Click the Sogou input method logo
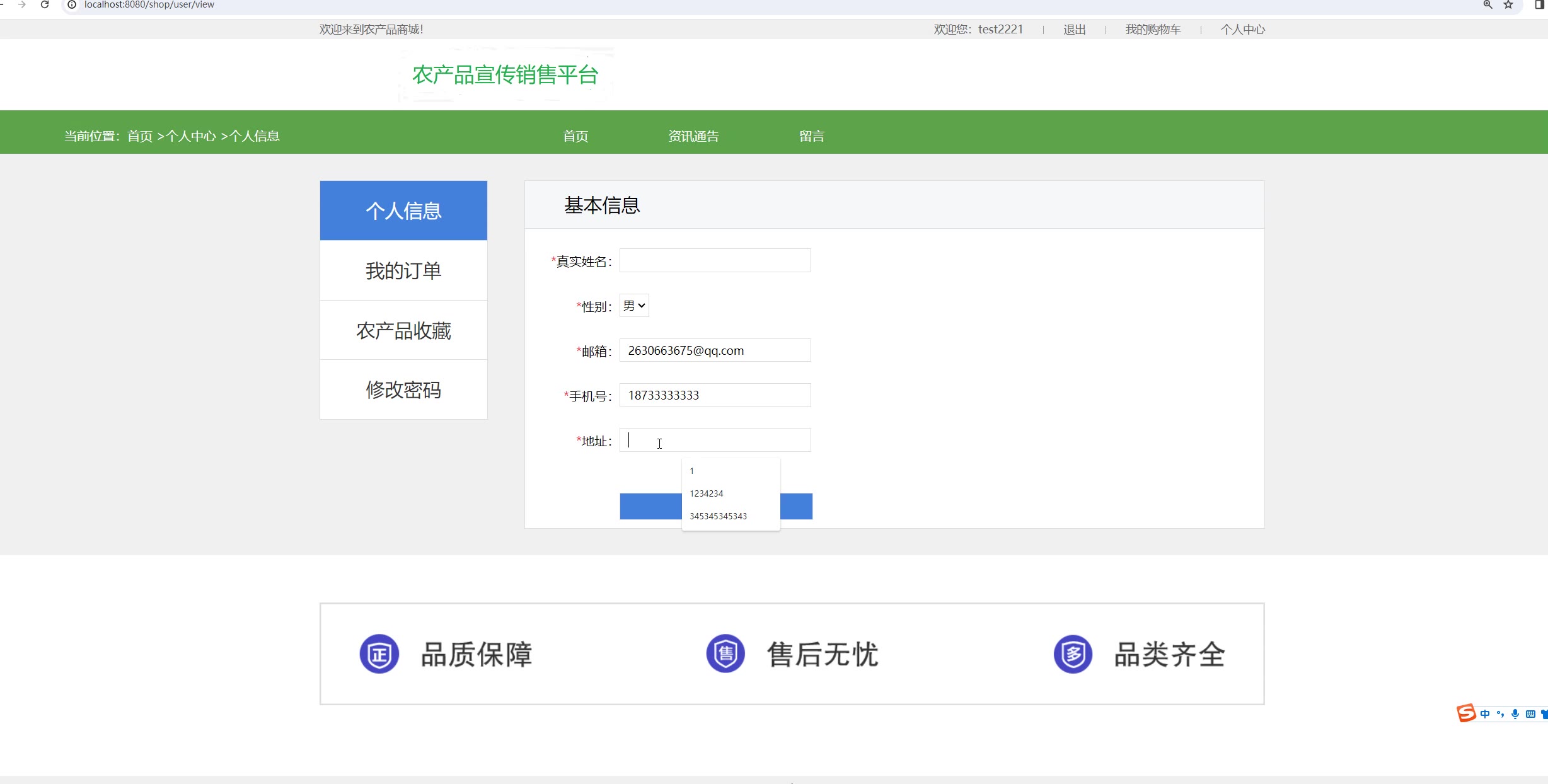 [1466, 713]
